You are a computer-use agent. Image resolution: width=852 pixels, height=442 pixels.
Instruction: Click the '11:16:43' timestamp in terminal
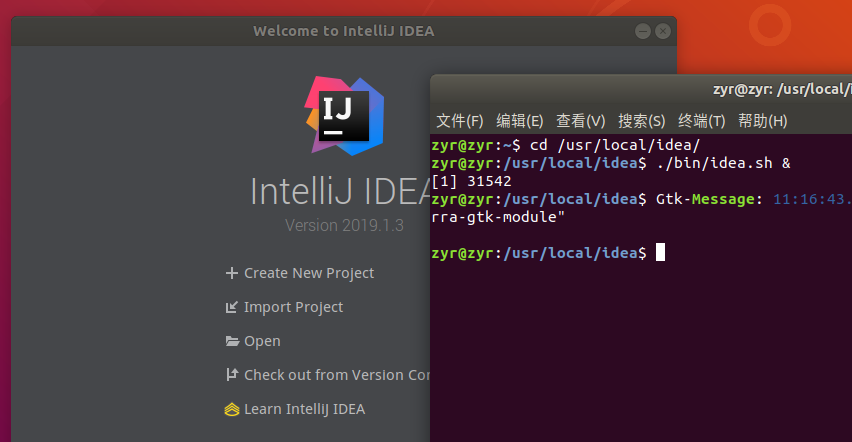pos(810,199)
